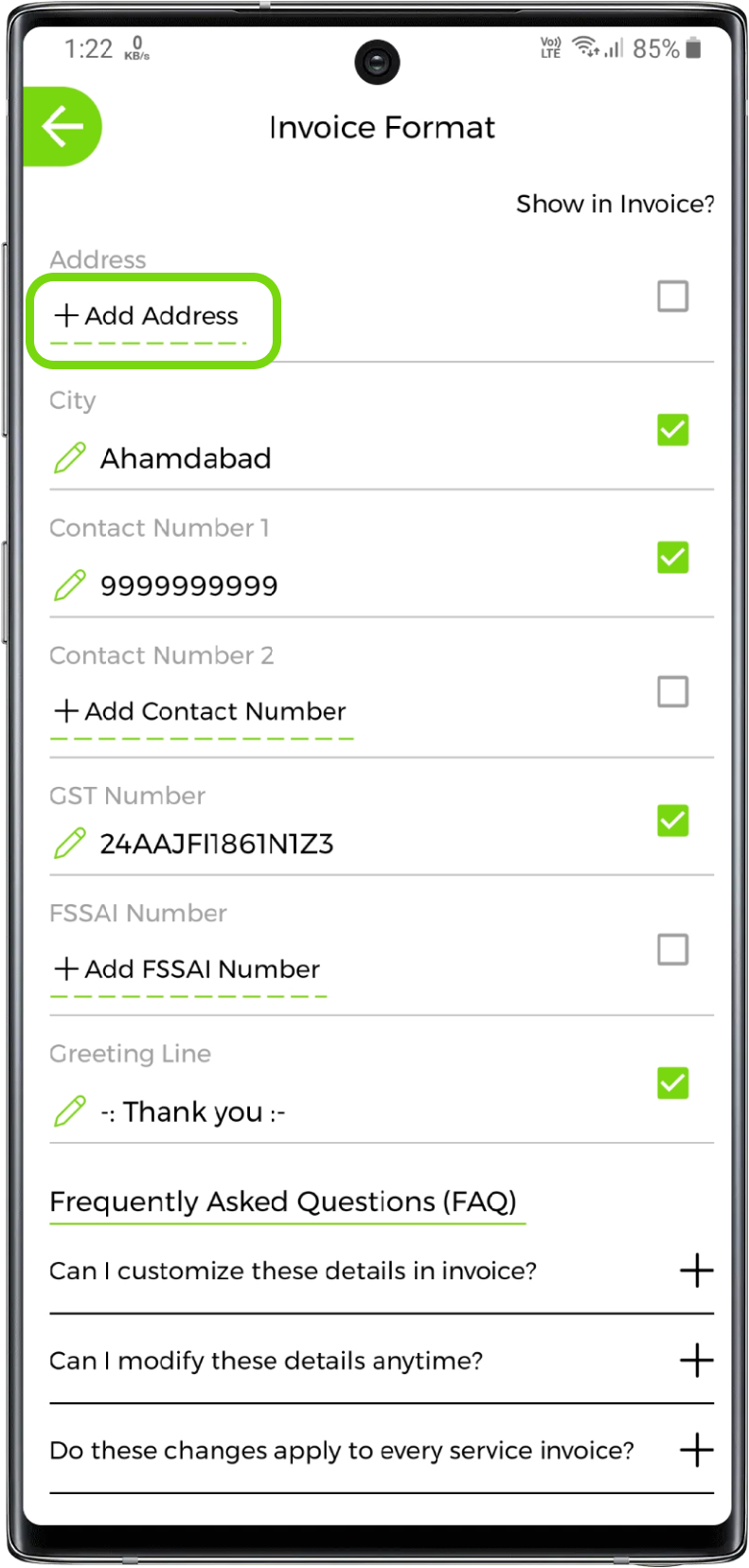This screenshot has height=1568, width=749.
Task: Click the pencil icon beside Ahamdabad city
Action: pos(70,458)
